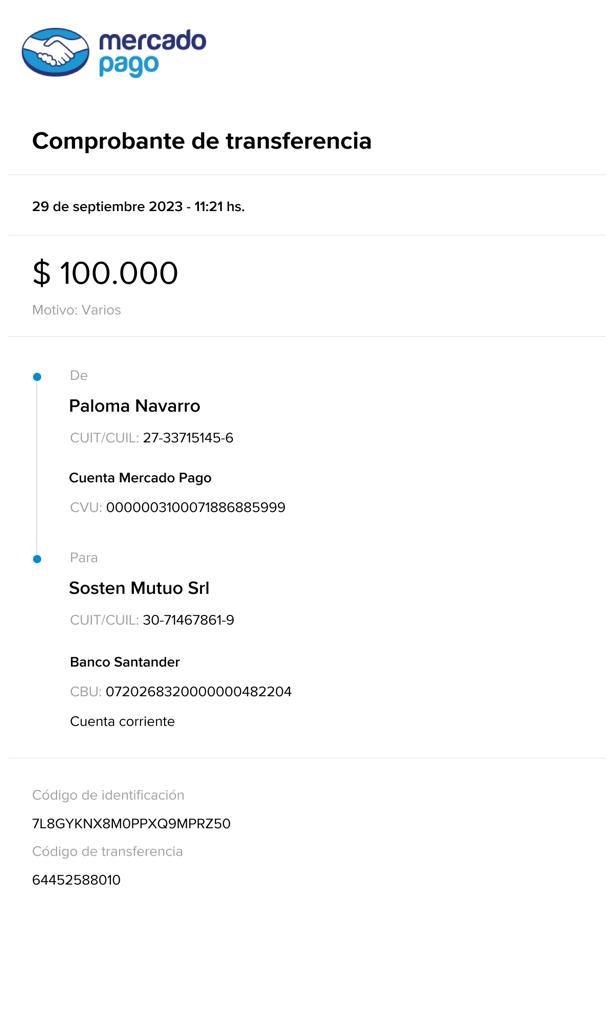Click the Mercado Pago handshake logo
This screenshot has height=1024, width=614.
coord(56,52)
